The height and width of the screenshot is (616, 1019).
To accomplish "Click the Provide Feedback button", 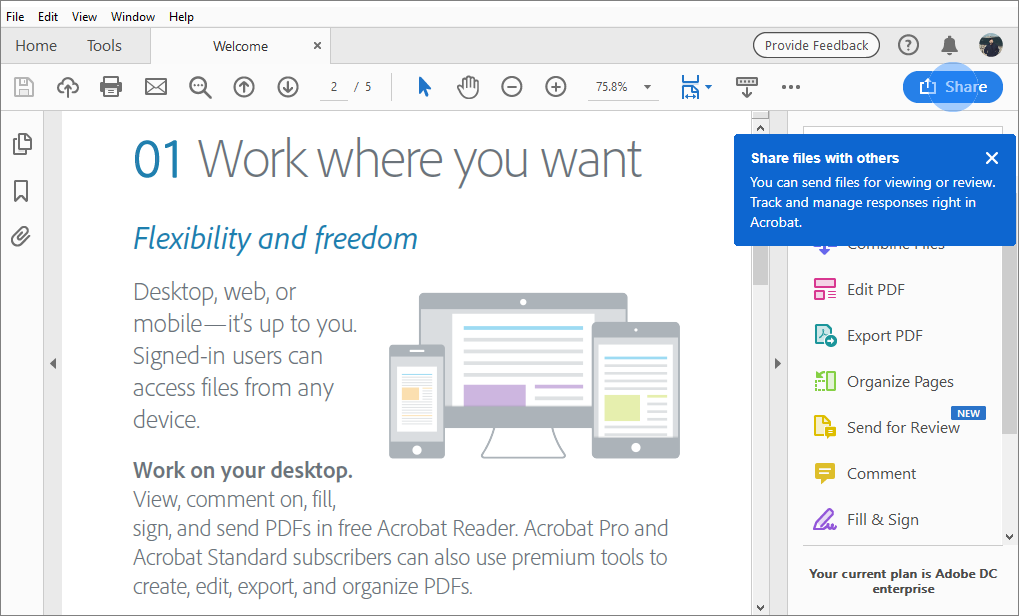I will [x=816, y=45].
